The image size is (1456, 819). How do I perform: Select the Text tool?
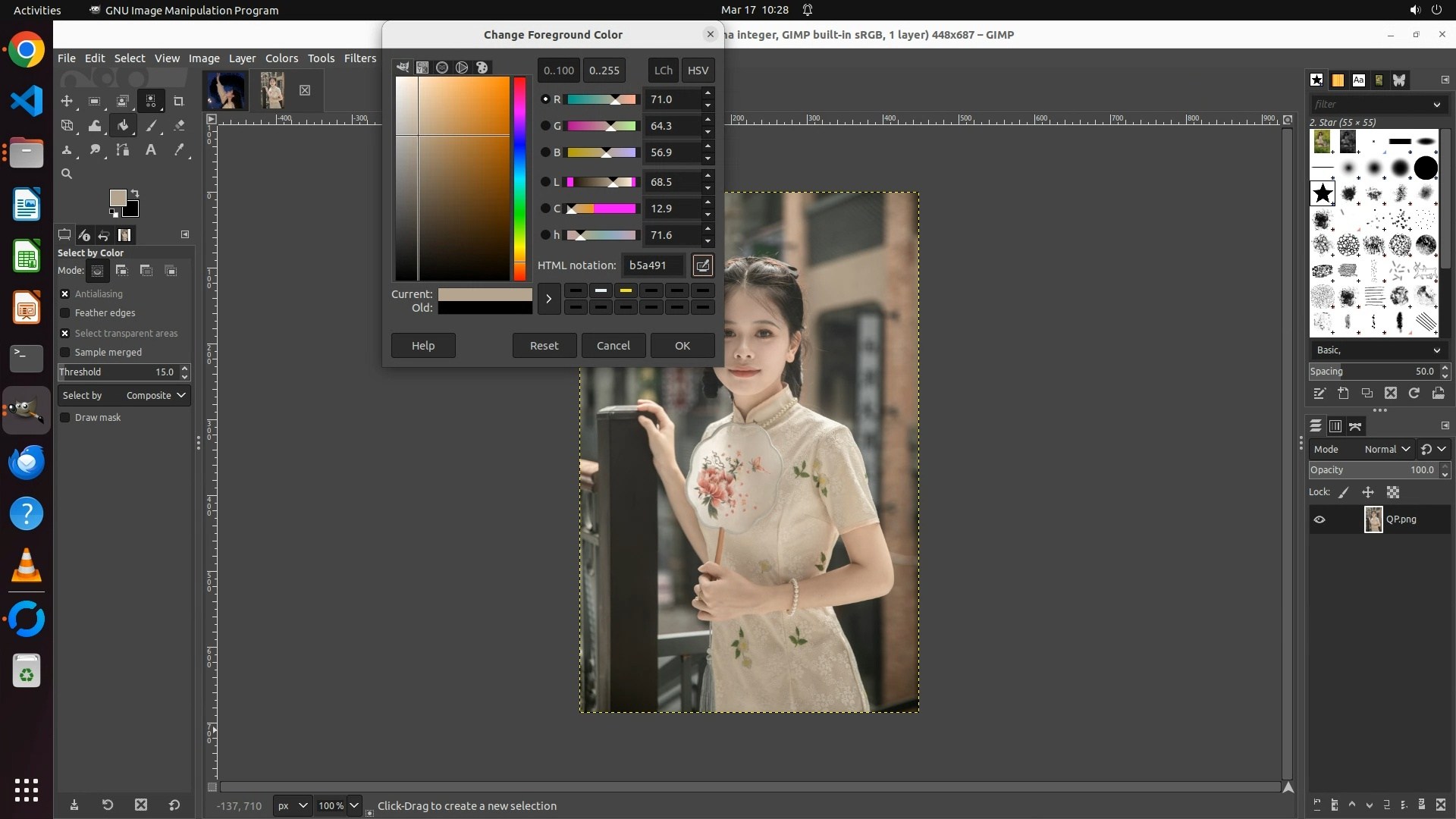151,150
